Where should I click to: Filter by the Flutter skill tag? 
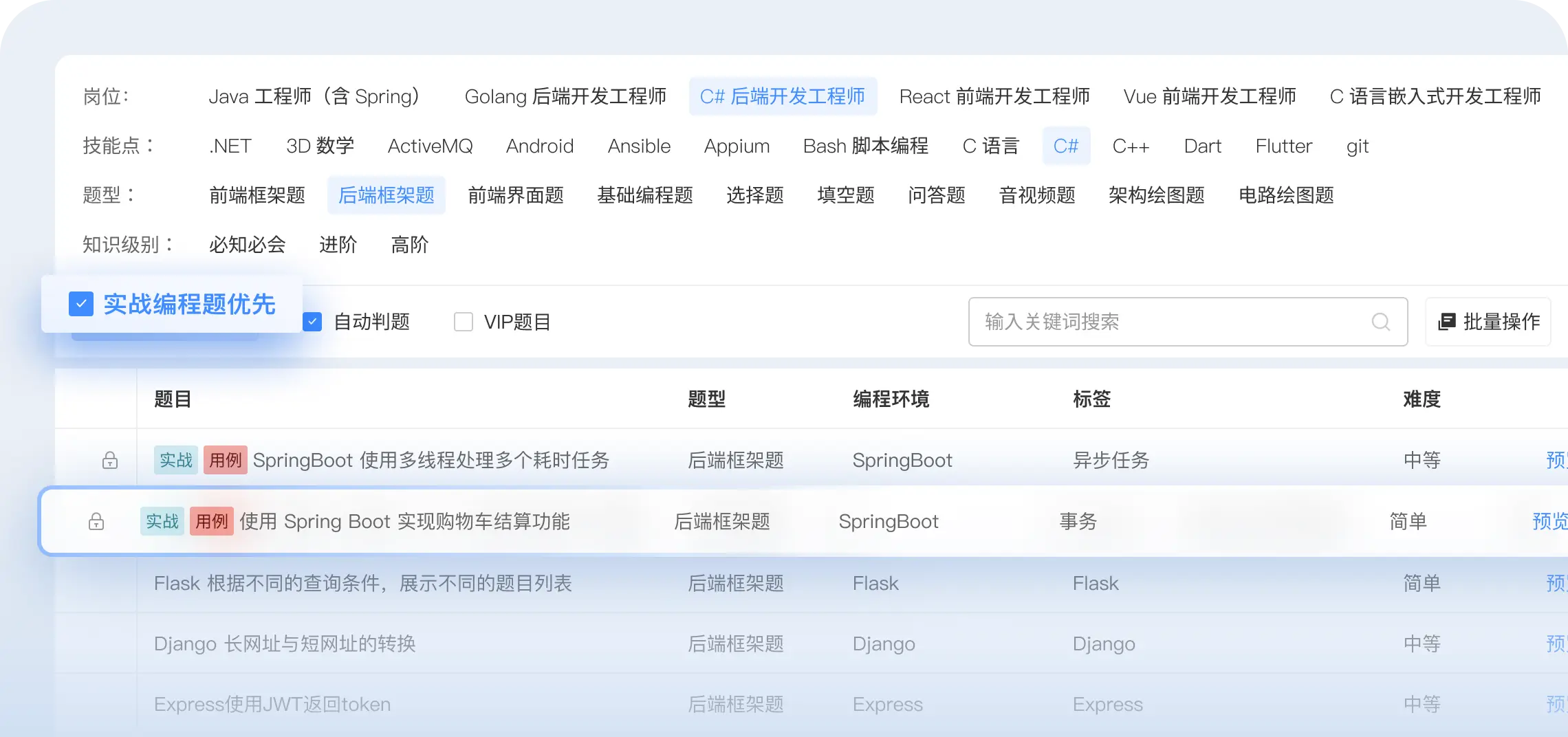1283,146
